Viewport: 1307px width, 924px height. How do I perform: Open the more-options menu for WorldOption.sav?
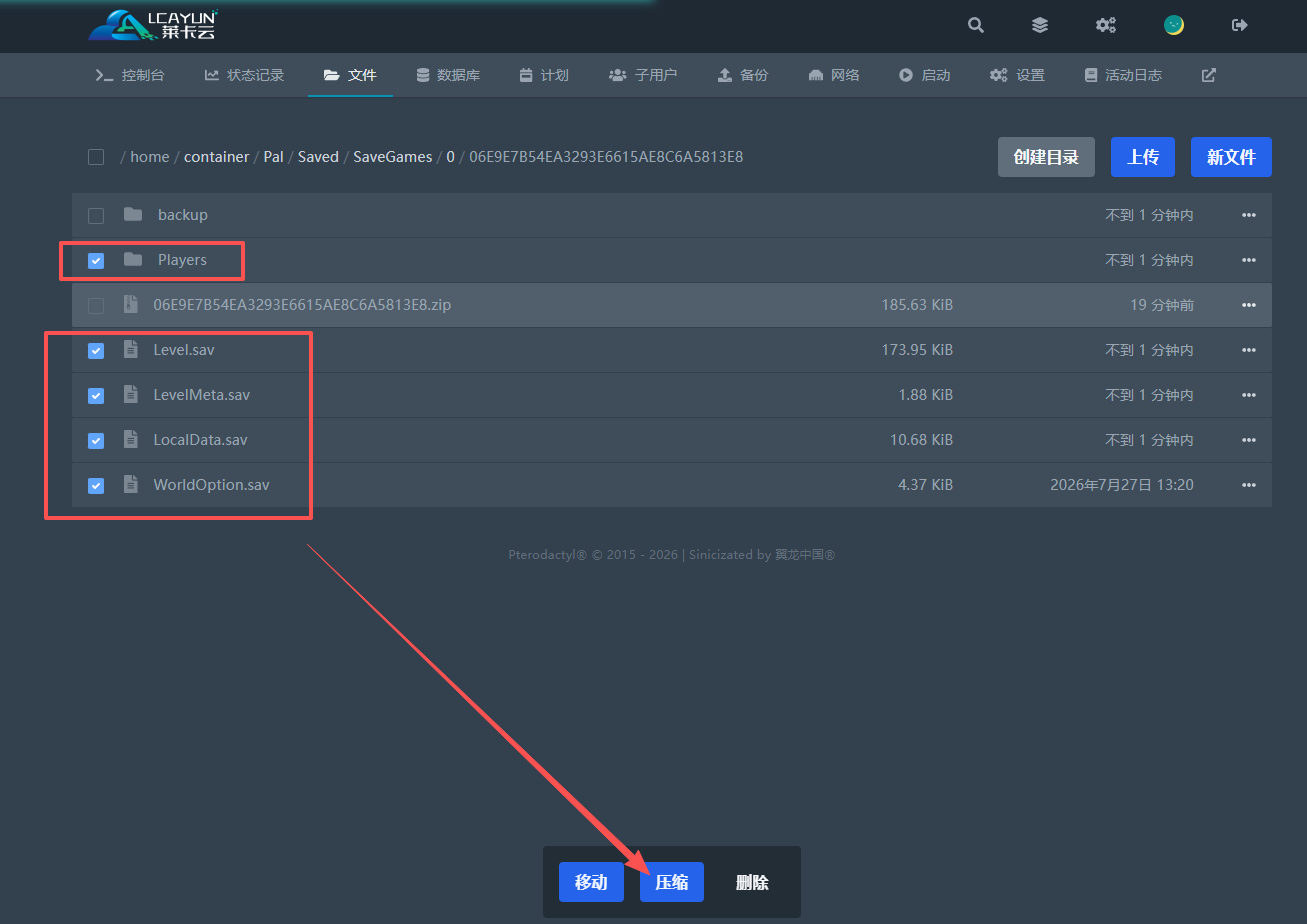(1248, 485)
